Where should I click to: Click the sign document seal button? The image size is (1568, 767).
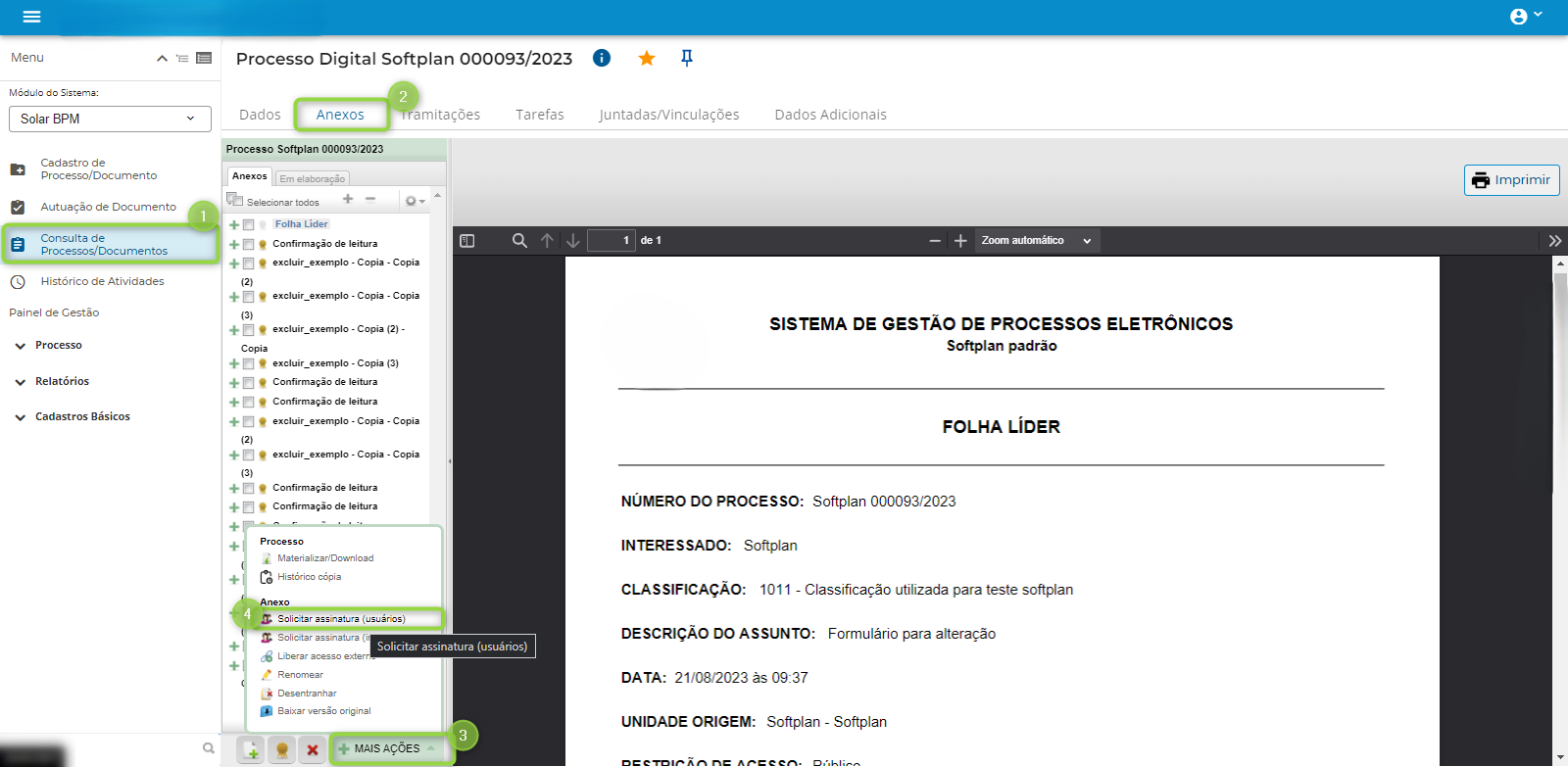(282, 749)
